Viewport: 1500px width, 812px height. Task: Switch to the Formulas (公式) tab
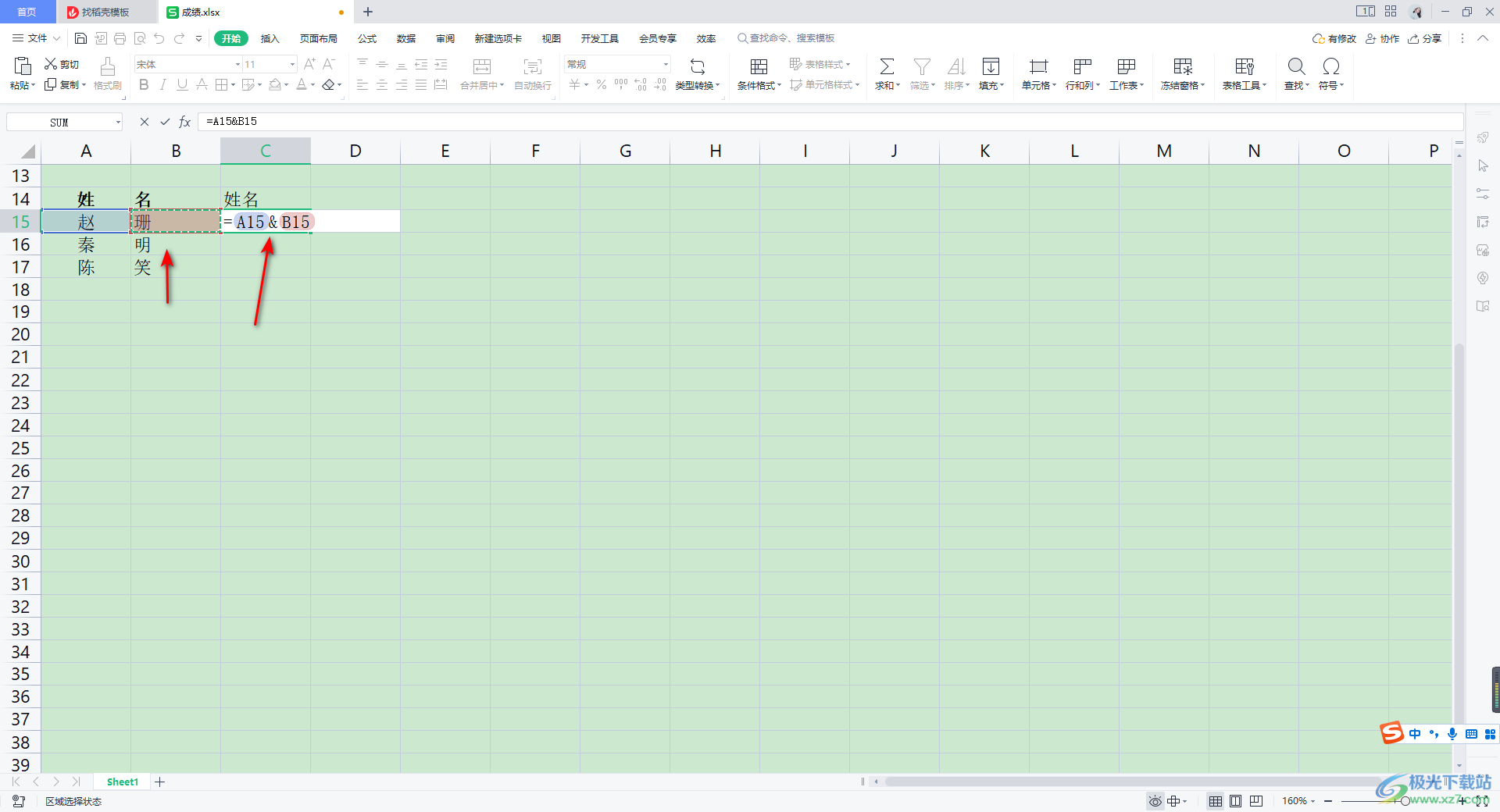pyautogui.click(x=367, y=38)
